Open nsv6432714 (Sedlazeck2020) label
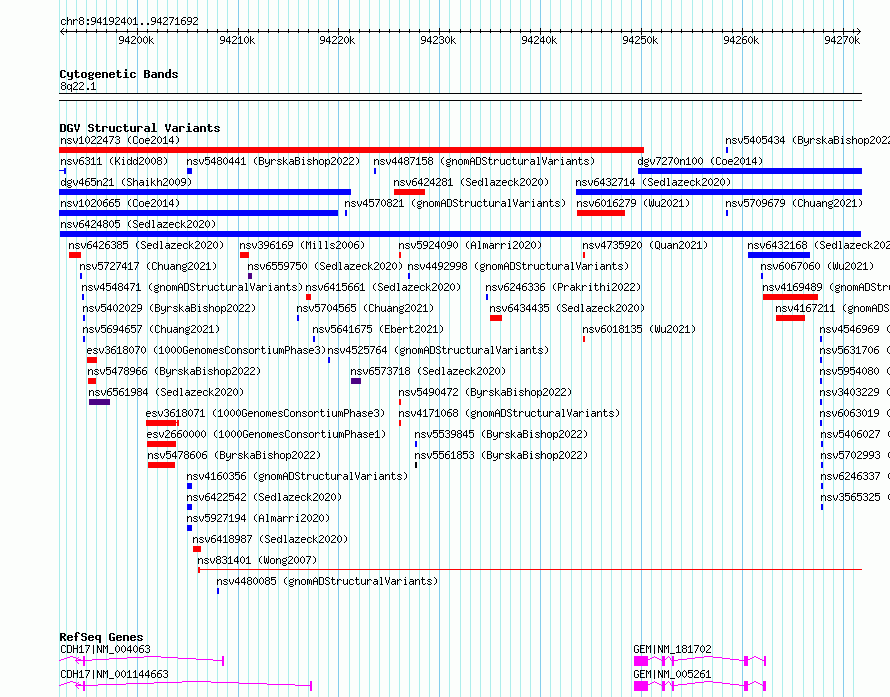Screen dimensions: 890x697 653,182
